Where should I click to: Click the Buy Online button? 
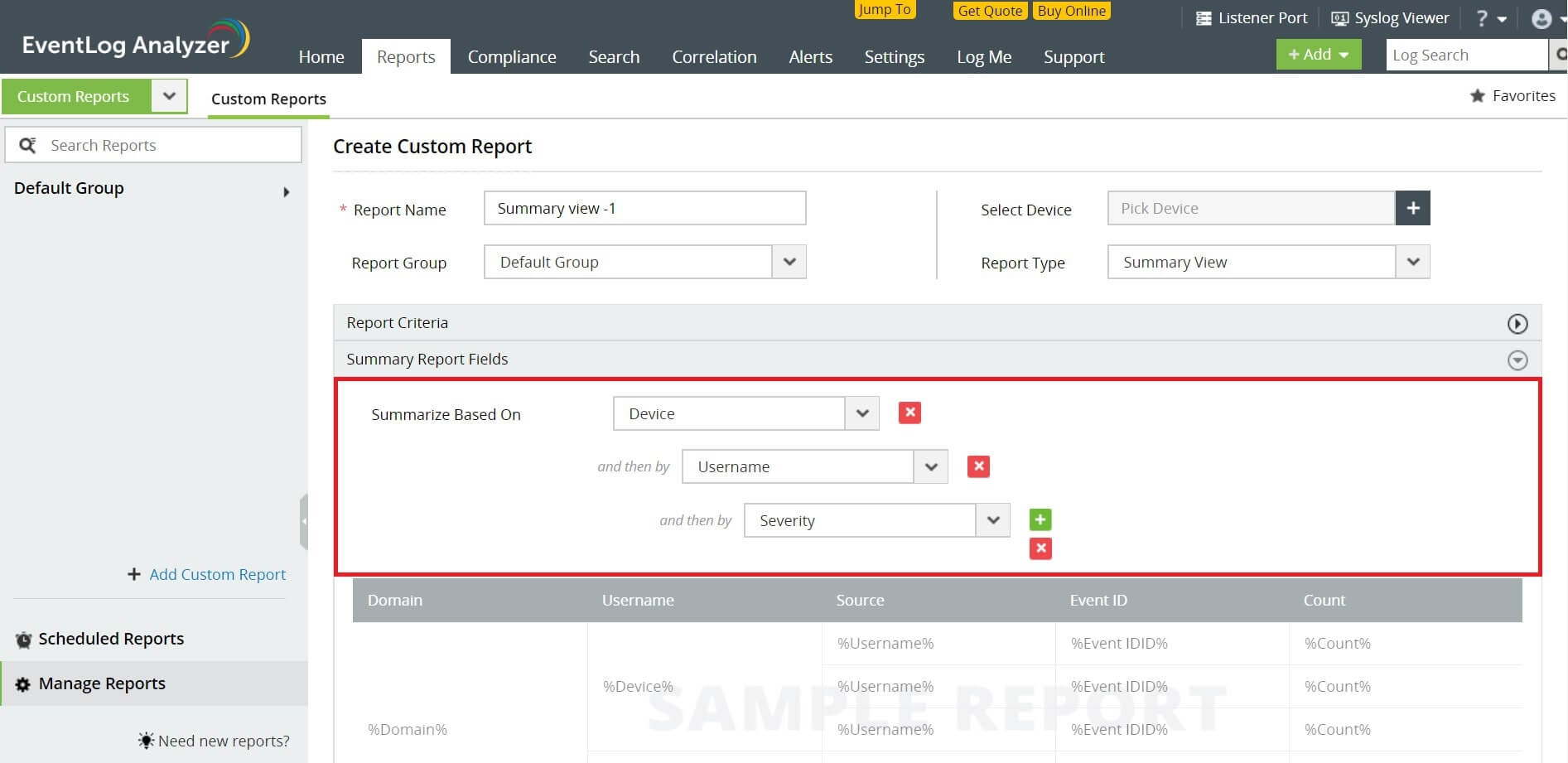1071,11
